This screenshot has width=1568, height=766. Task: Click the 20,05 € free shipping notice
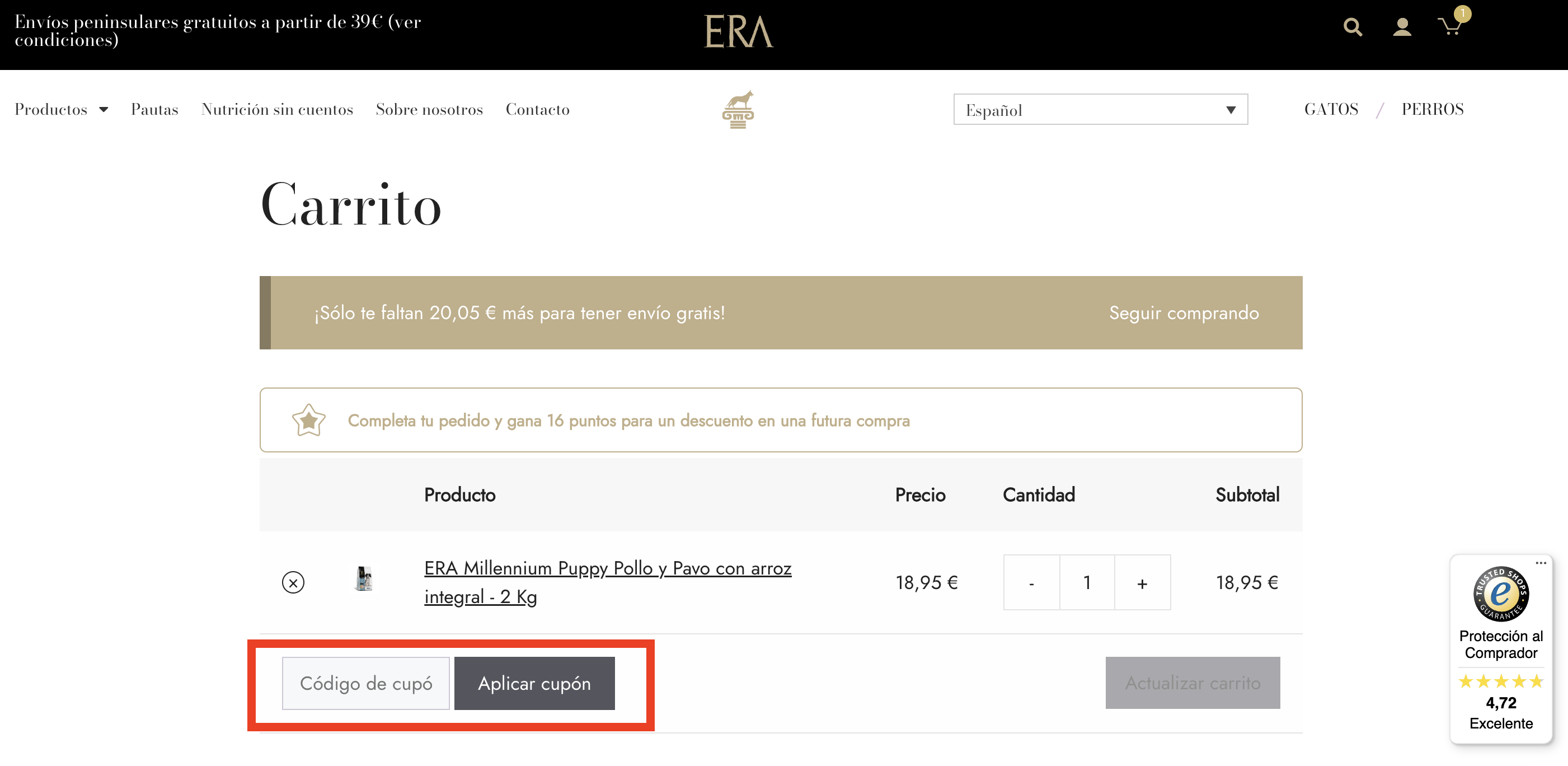tap(519, 313)
